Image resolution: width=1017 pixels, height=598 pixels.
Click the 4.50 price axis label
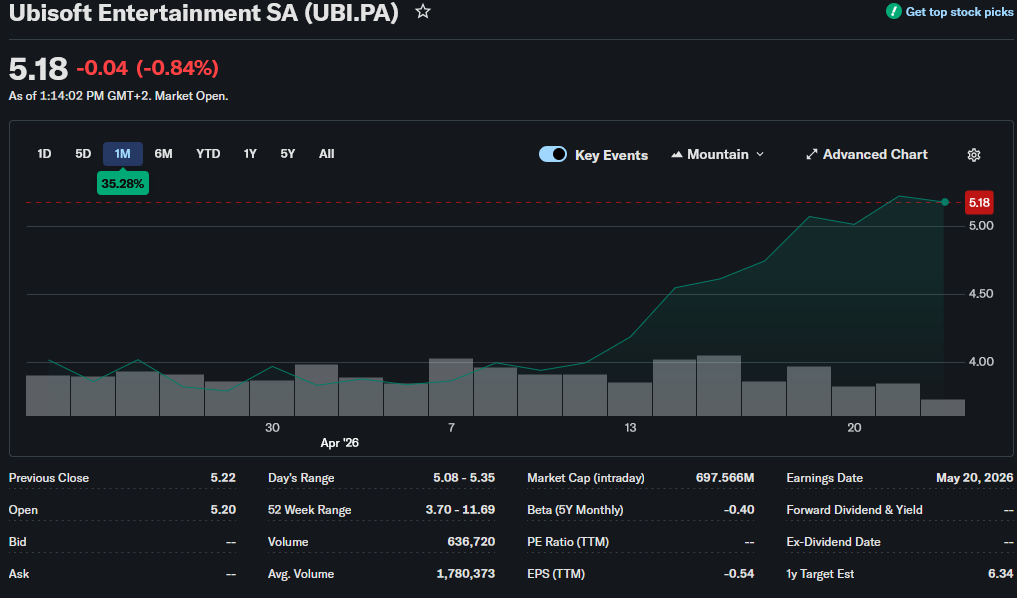click(x=981, y=294)
